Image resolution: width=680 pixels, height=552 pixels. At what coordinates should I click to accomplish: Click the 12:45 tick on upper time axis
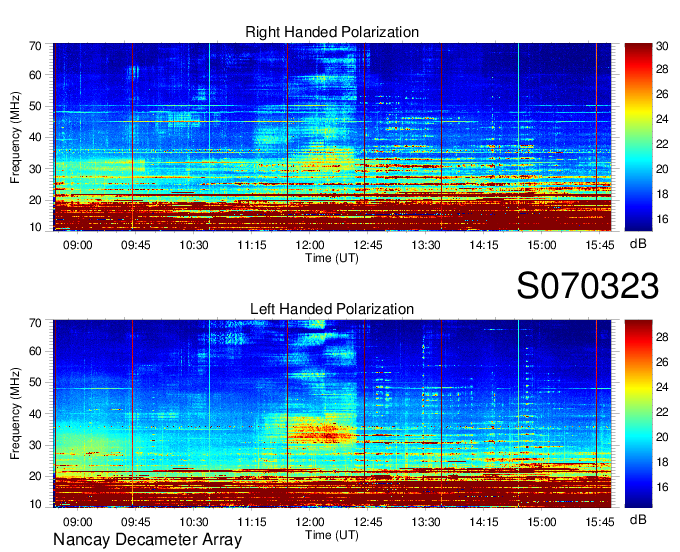(x=368, y=245)
